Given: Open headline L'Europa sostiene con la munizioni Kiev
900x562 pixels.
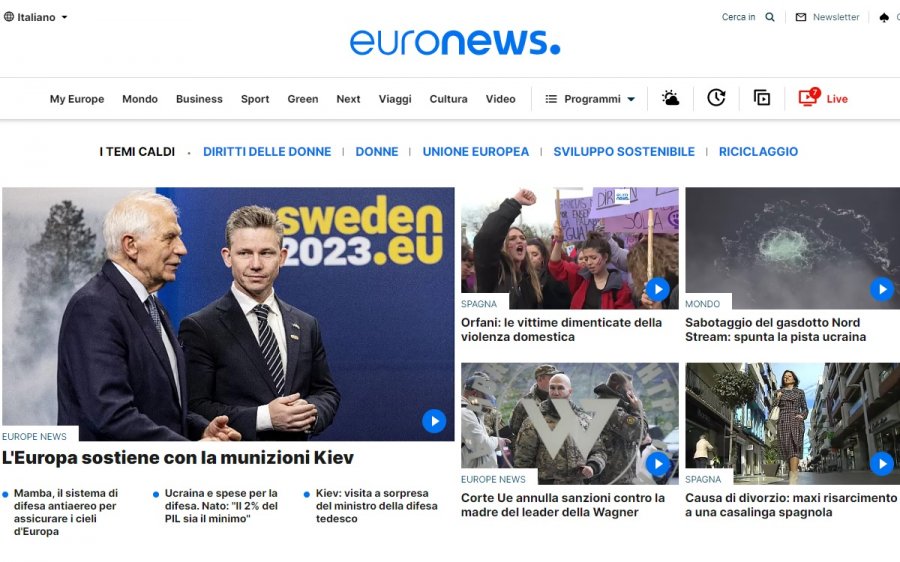Looking at the screenshot, I should pos(178,458).
